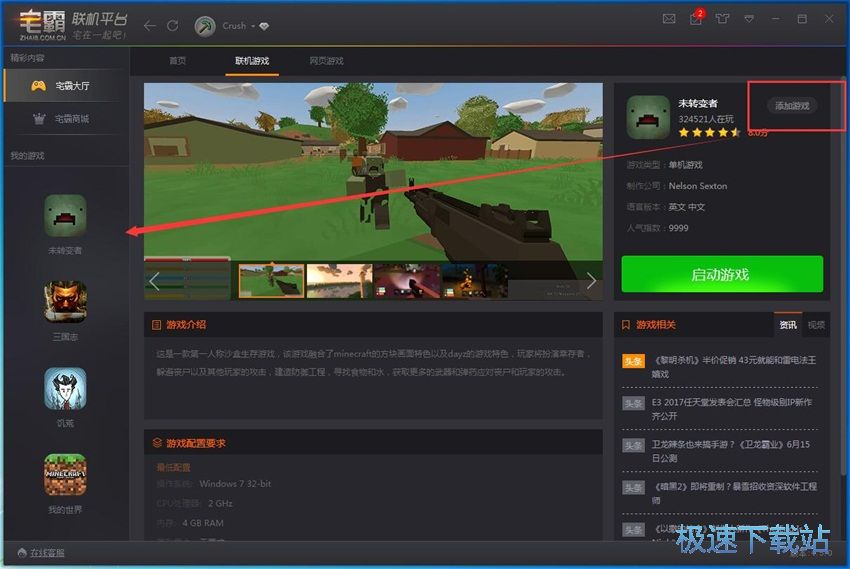This screenshot has height=569, width=850.
Task: Click the refresh icon in title bar
Action: 172,25
